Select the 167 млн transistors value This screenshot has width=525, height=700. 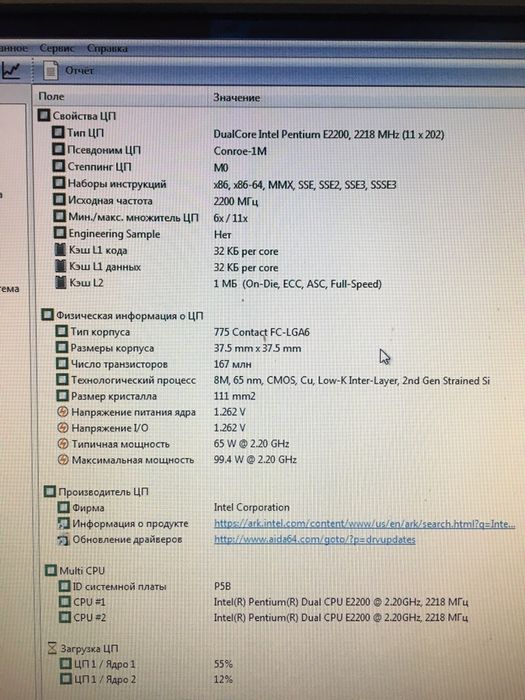(x=233, y=364)
